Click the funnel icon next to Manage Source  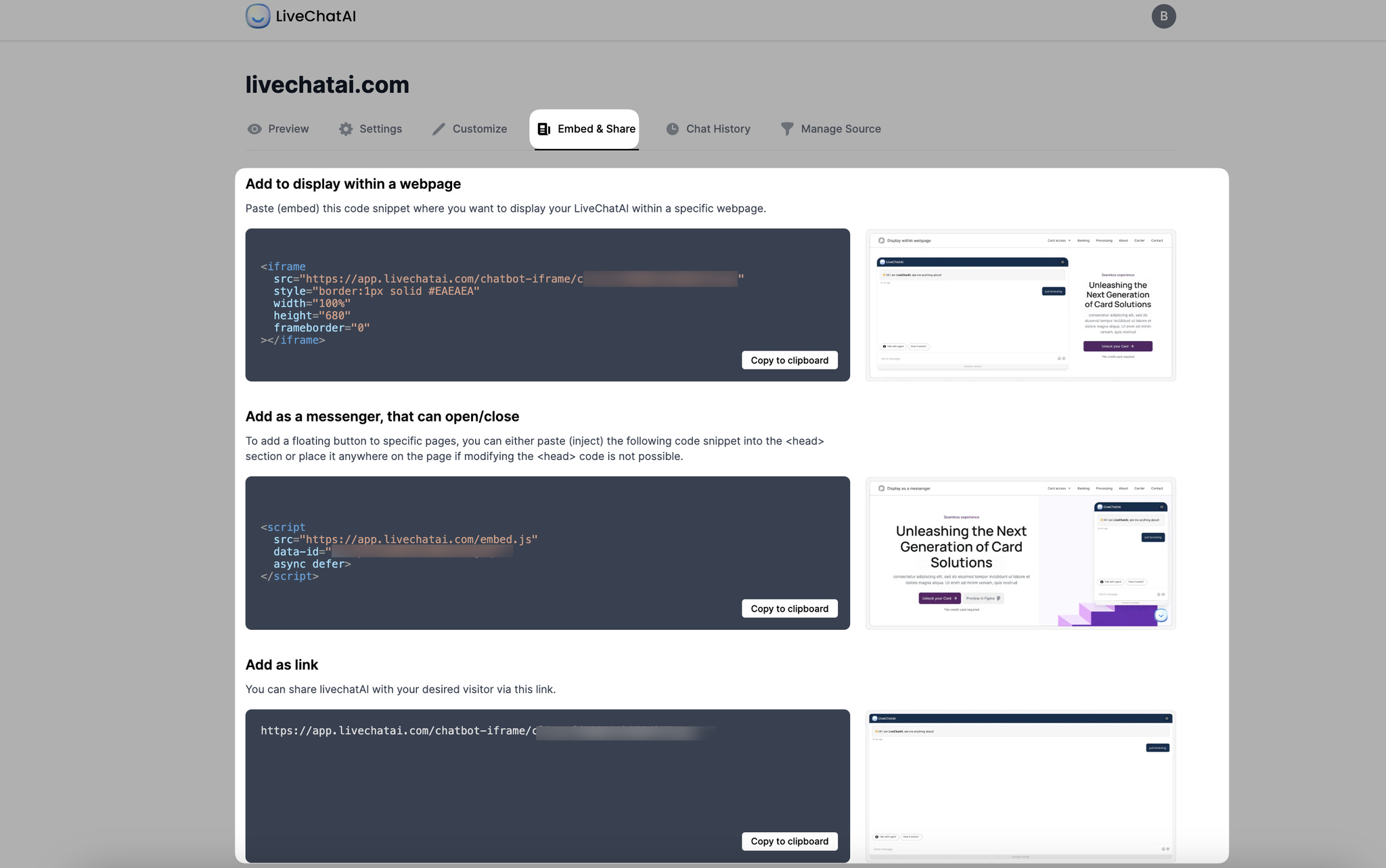[x=786, y=129]
